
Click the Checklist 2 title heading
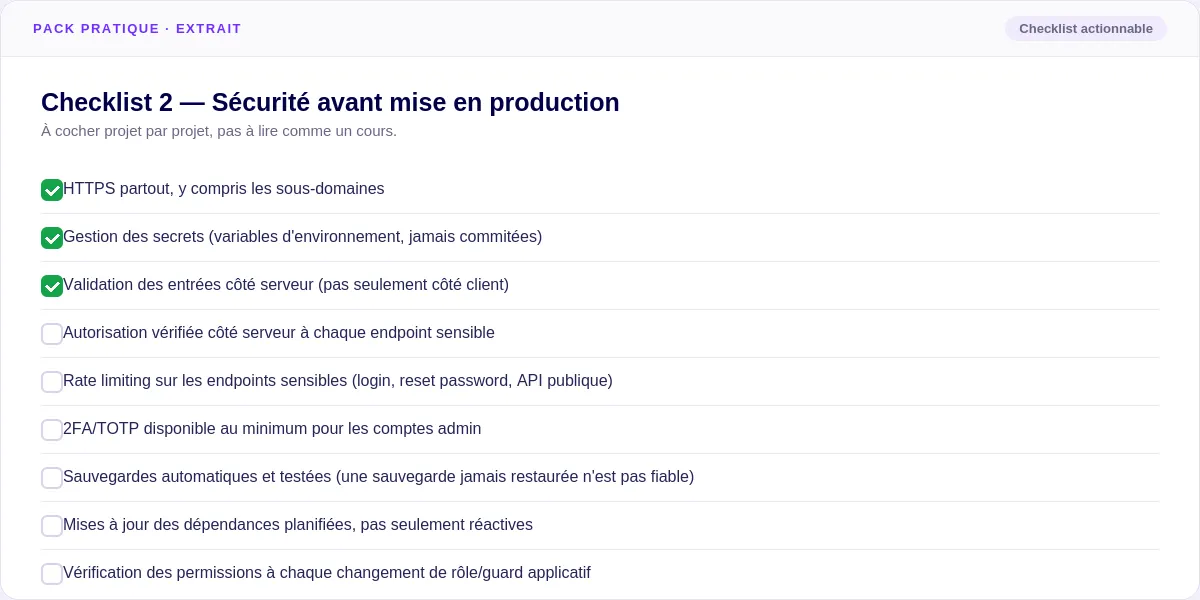(330, 102)
